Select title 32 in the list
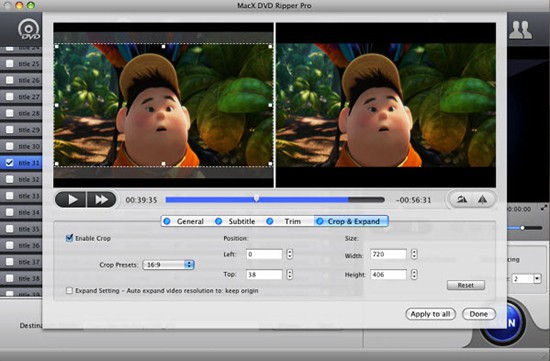Image resolution: width=550 pixels, height=361 pixels. 21,179
